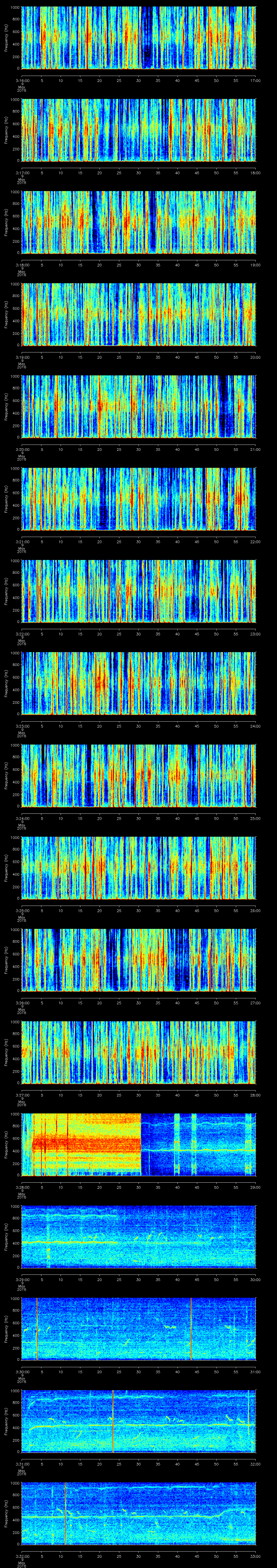Click the '31:00' end time label

click(x=255, y=1371)
